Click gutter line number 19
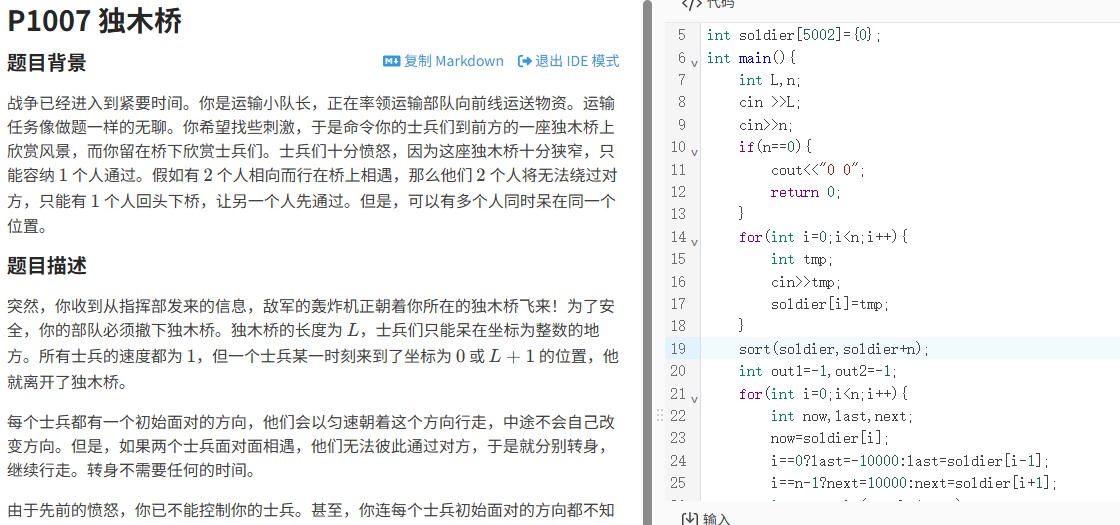The width and height of the screenshot is (1120, 525). click(x=678, y=349)
